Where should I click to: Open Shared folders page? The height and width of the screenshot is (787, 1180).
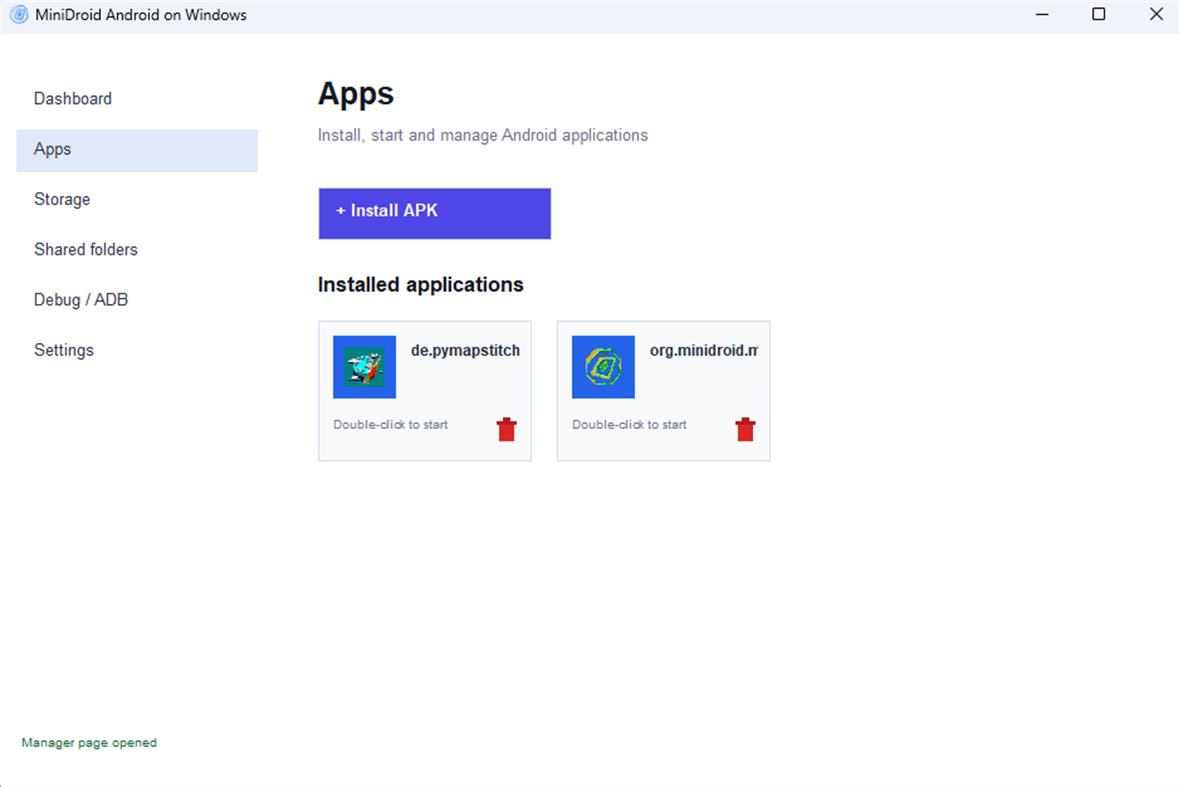coord(137,250)
